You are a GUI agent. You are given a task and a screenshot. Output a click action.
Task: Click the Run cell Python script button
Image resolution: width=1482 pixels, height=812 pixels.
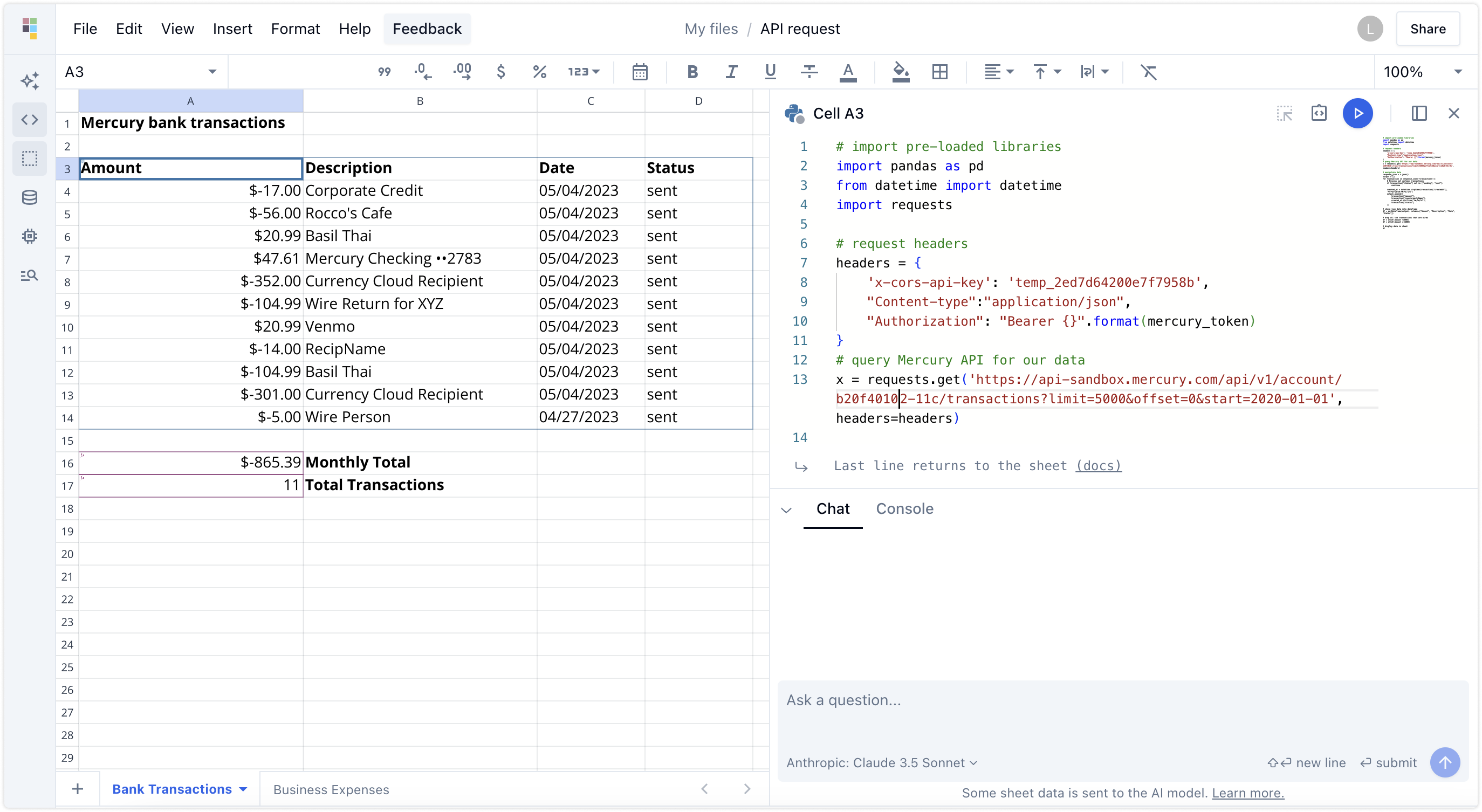[1358, 113]
